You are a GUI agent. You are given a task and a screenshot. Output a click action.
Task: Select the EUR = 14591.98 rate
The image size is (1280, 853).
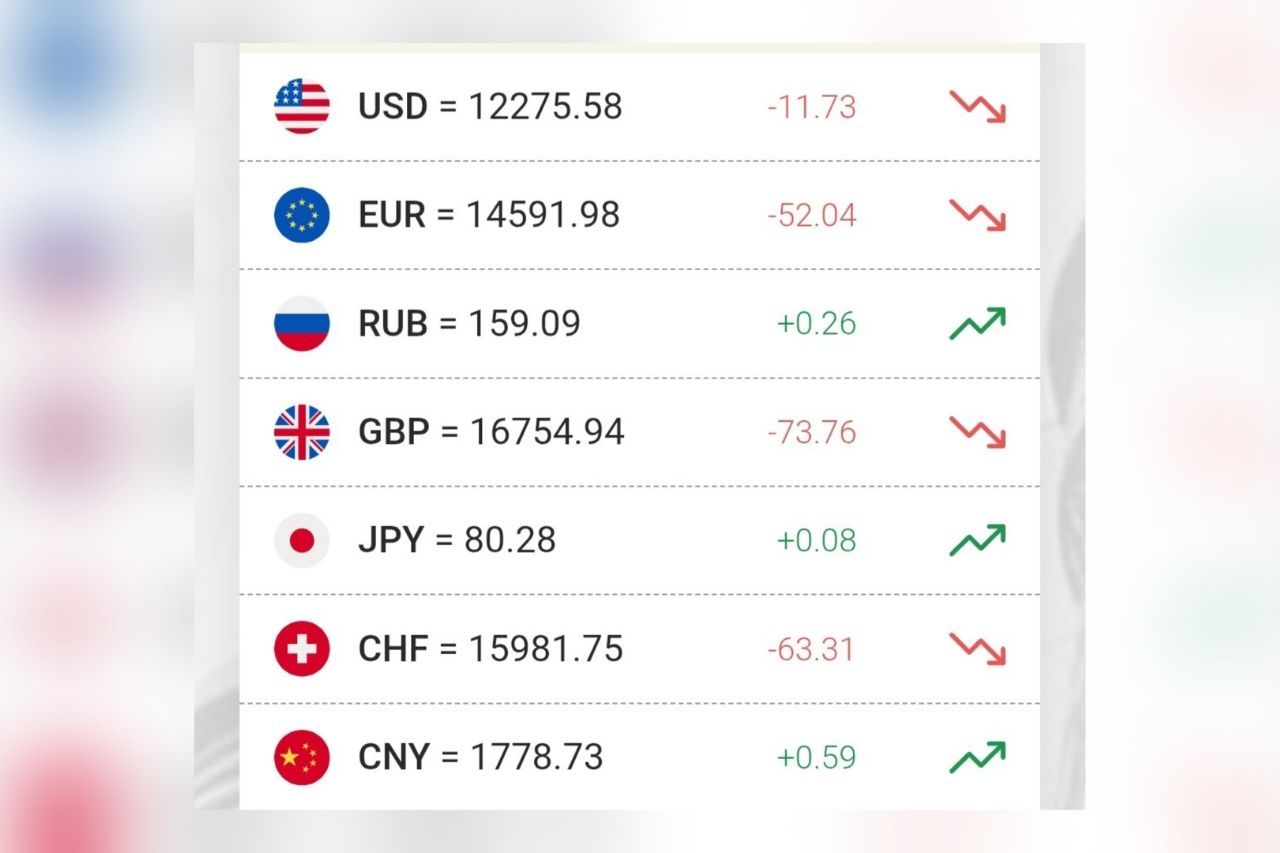click(489, 215)
